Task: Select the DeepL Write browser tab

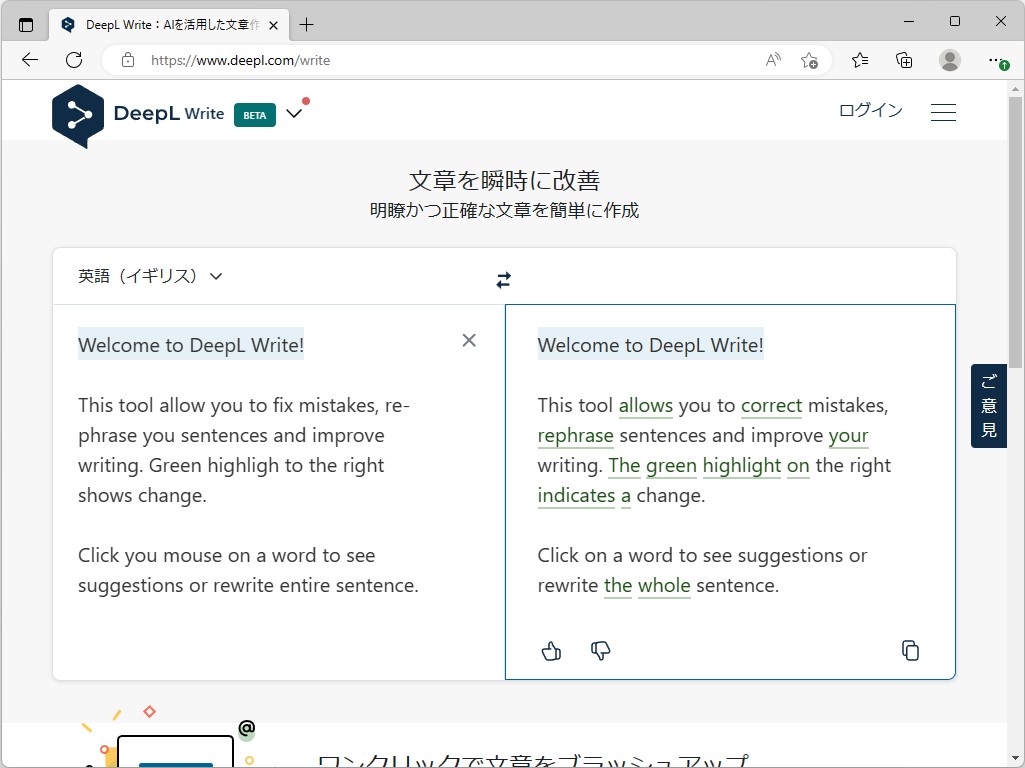Action: coord(160,24)
